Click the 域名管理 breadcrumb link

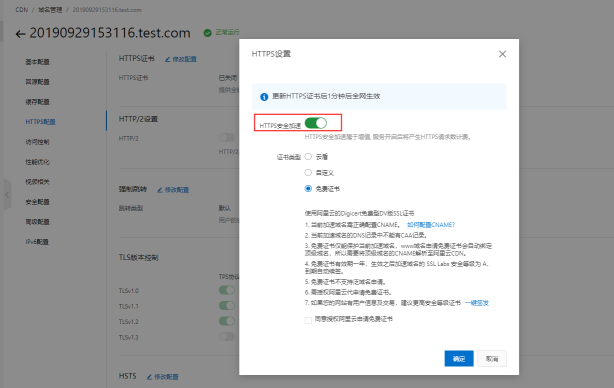pos(50,10)
